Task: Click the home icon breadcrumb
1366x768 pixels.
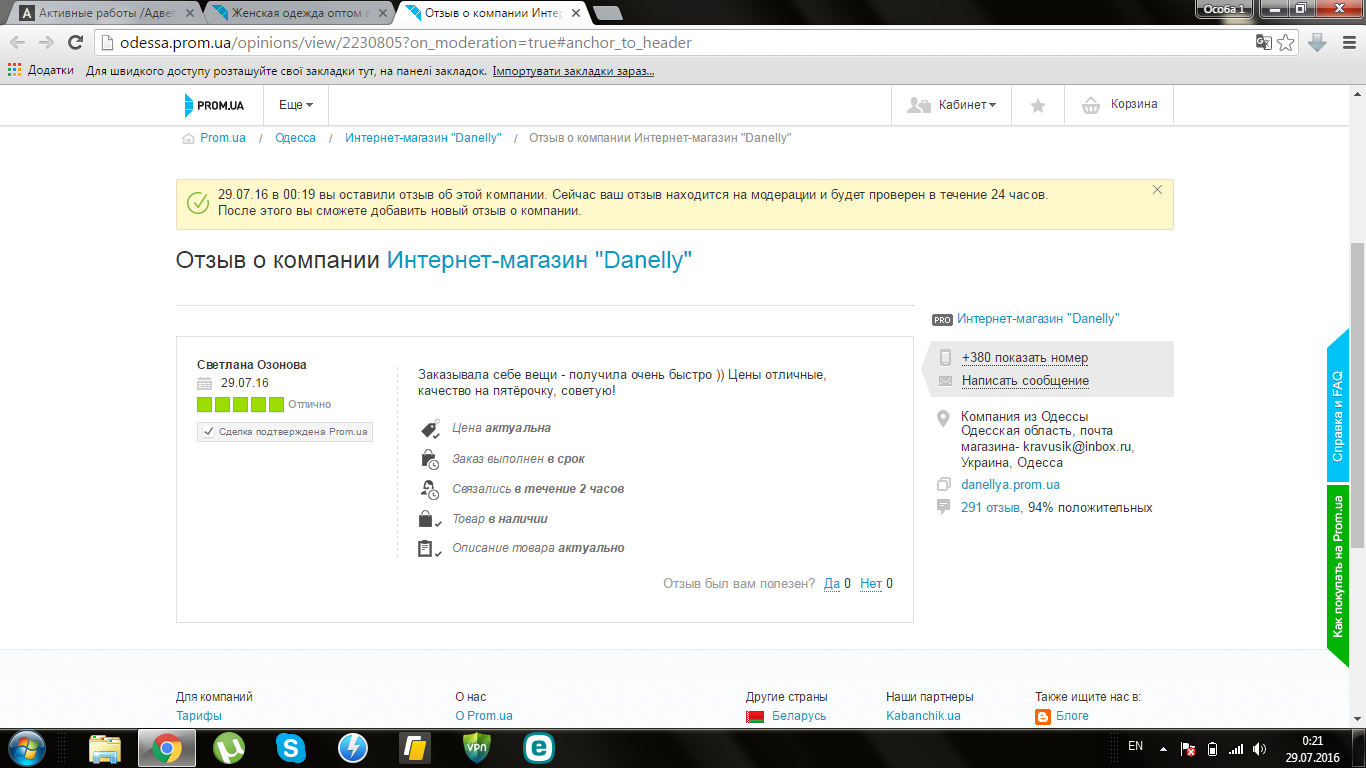Action: point(188,138)
